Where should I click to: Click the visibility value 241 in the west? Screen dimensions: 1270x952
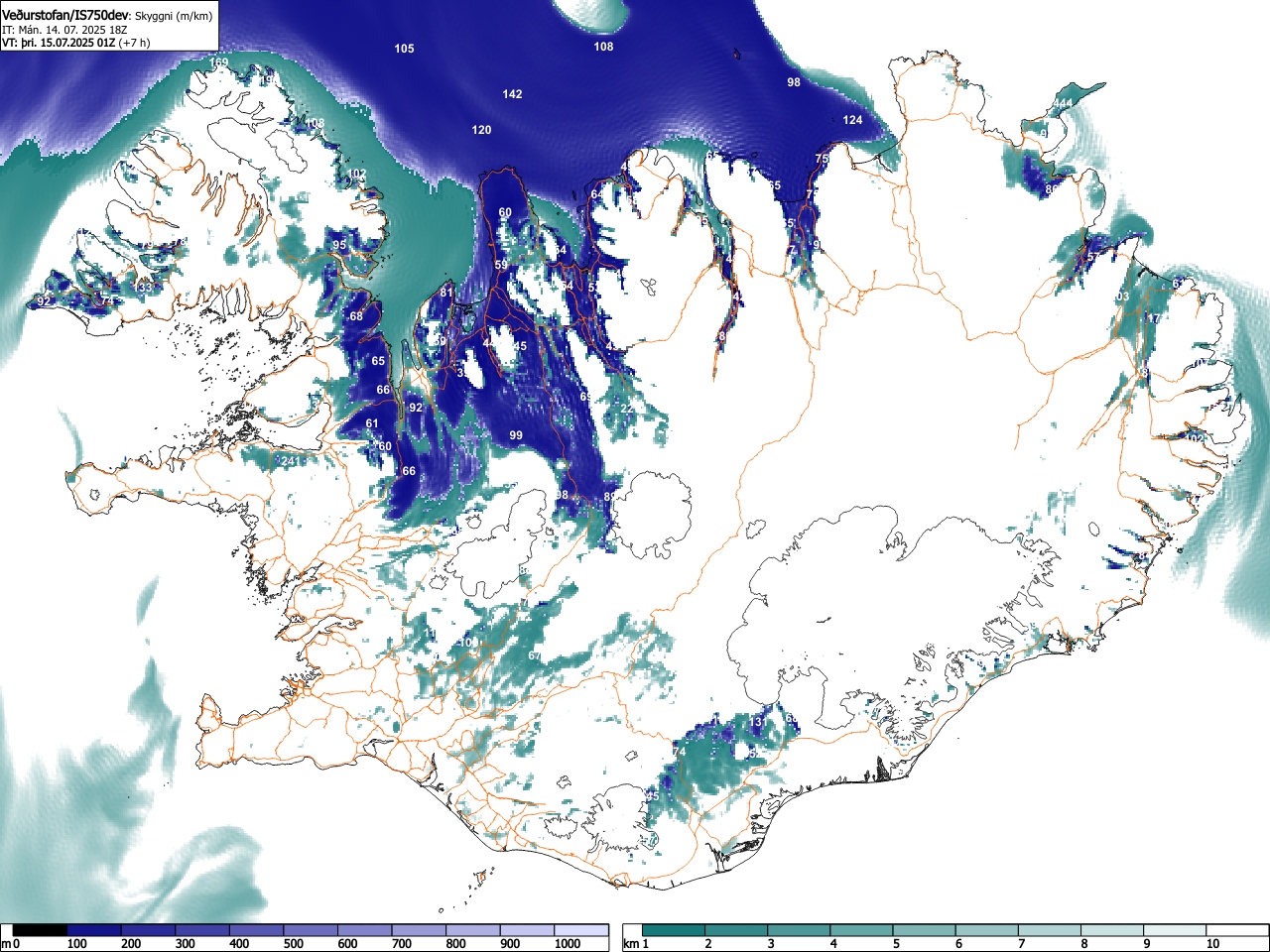pyautogui.click(x=290, y=461)
